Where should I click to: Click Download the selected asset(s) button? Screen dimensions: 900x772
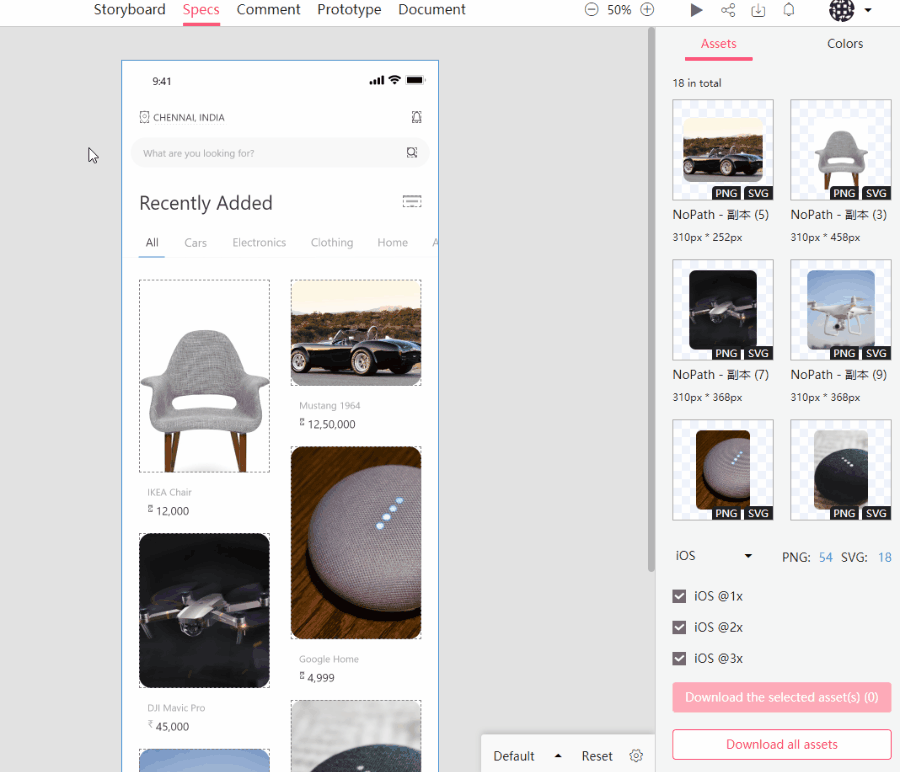pos(782,697)
